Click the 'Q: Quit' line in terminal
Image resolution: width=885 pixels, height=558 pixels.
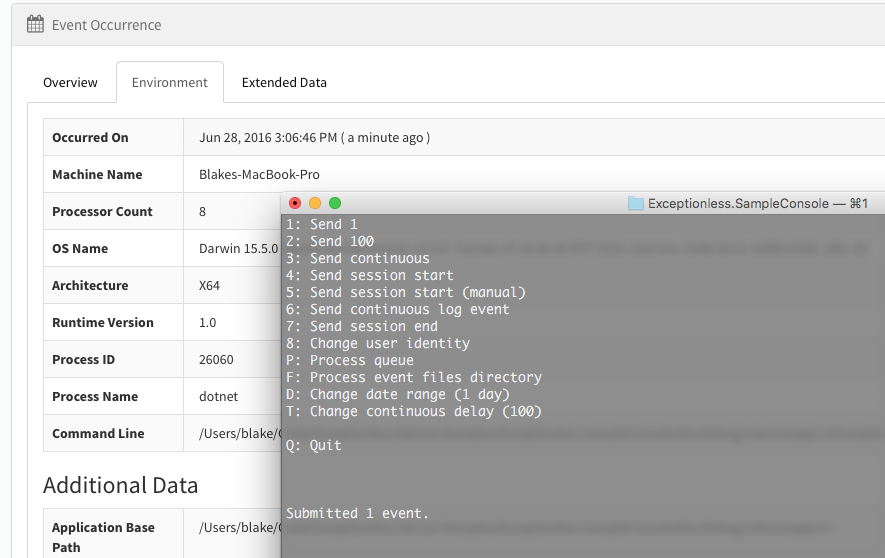tap(314, 445)
